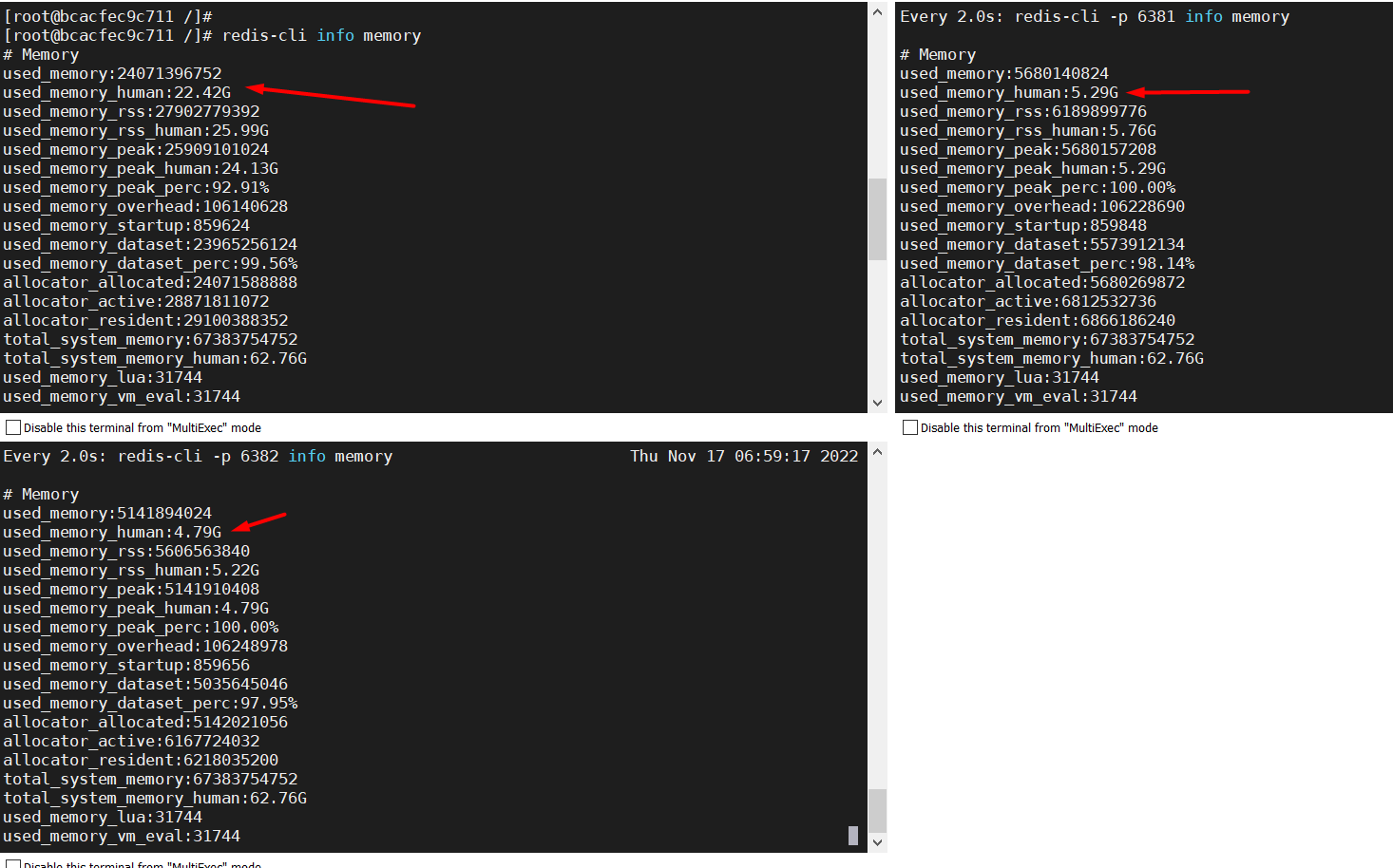Check the disable checkbox below the 6382 terminal

[13, 863]
